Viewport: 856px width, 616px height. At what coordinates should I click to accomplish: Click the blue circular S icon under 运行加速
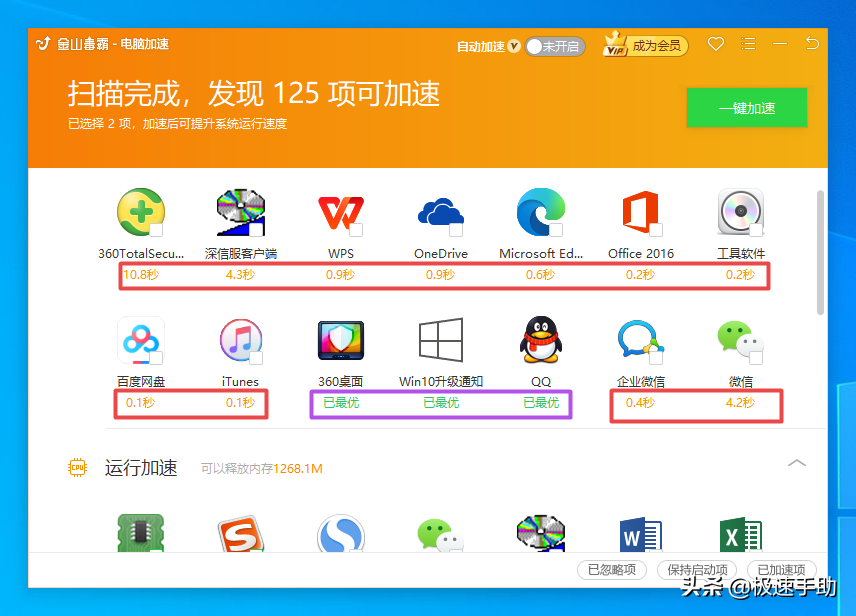pyautogui.click(x=341, y=533)
